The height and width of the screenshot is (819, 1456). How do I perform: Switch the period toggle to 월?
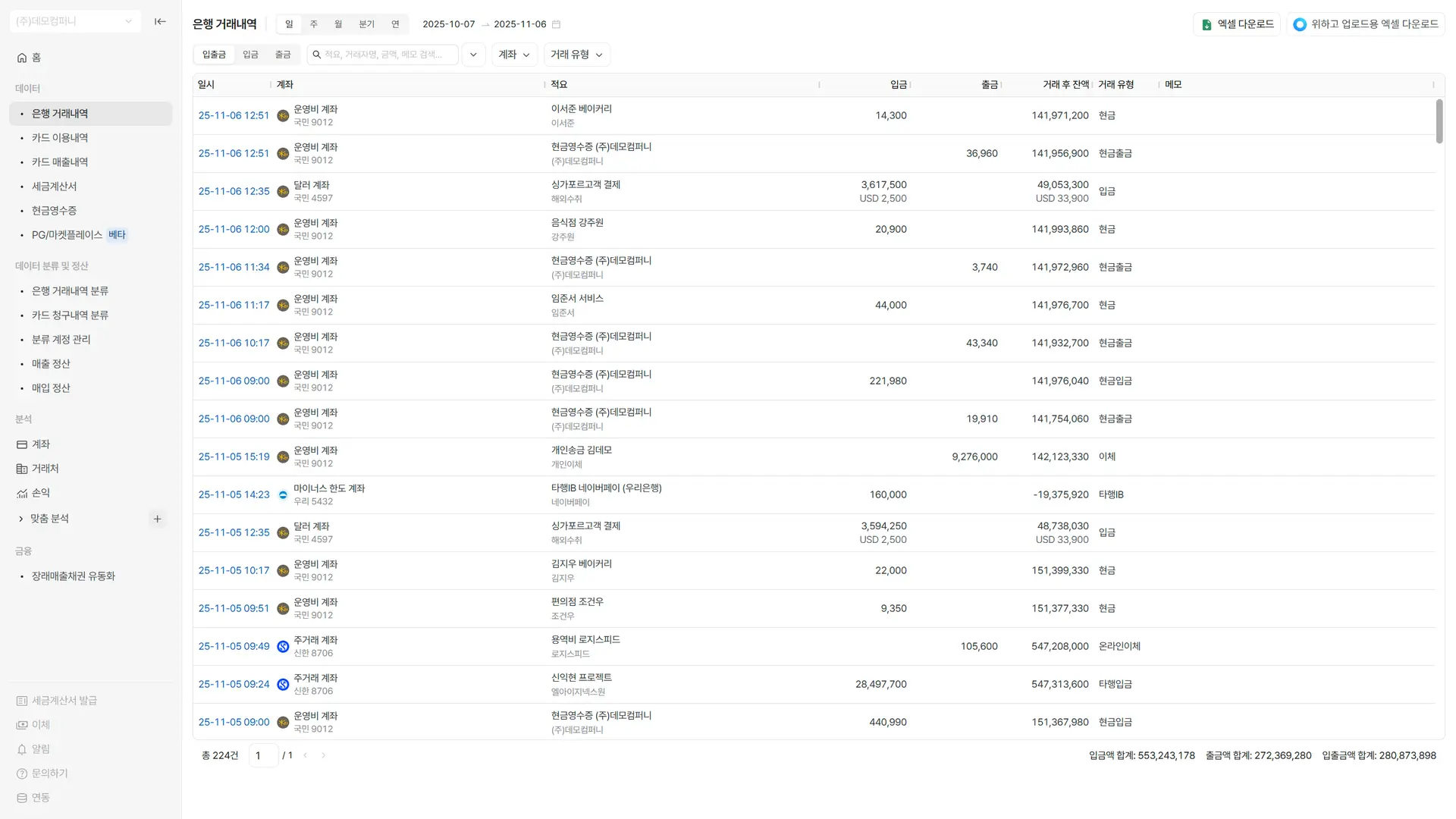(338, 24)
